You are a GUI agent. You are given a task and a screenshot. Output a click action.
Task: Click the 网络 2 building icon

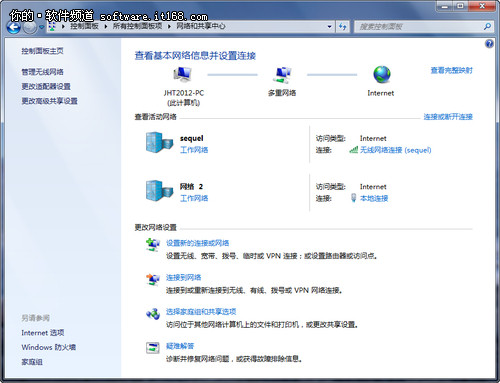point(159,191)
